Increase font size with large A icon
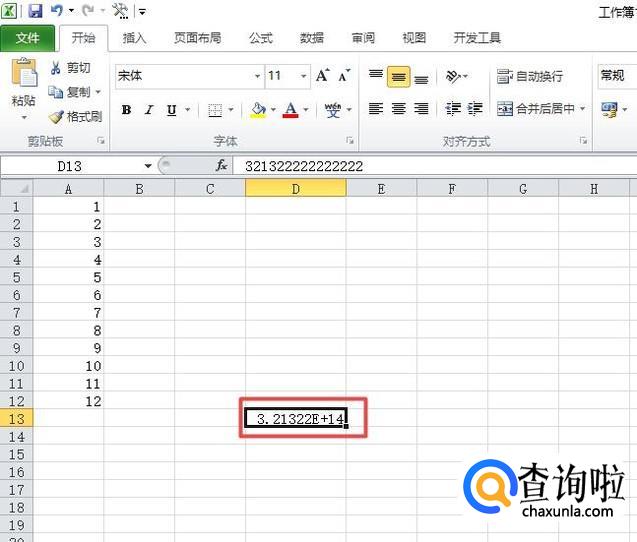 323,75
